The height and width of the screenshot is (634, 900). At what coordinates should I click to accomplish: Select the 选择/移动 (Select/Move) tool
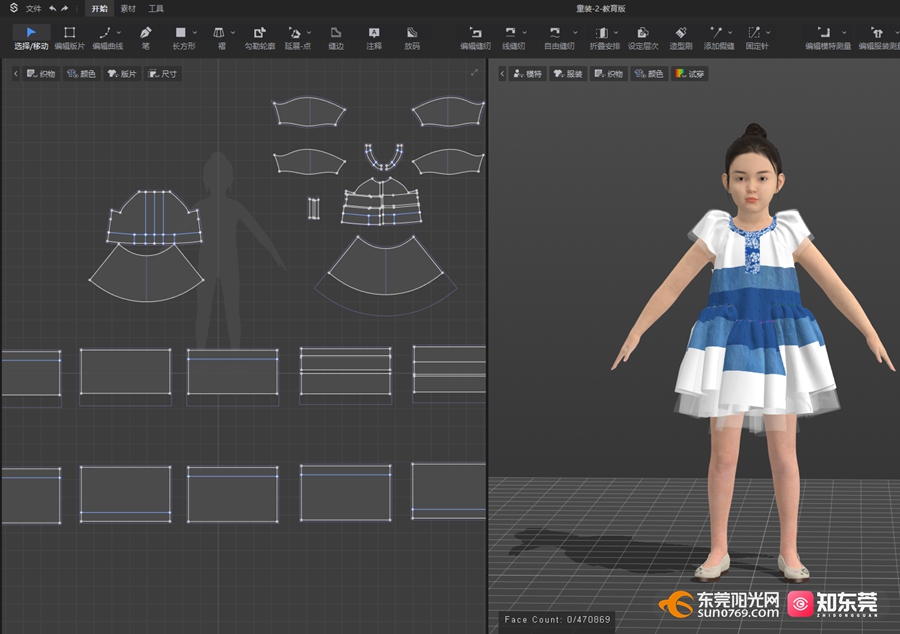coord(30,38)
